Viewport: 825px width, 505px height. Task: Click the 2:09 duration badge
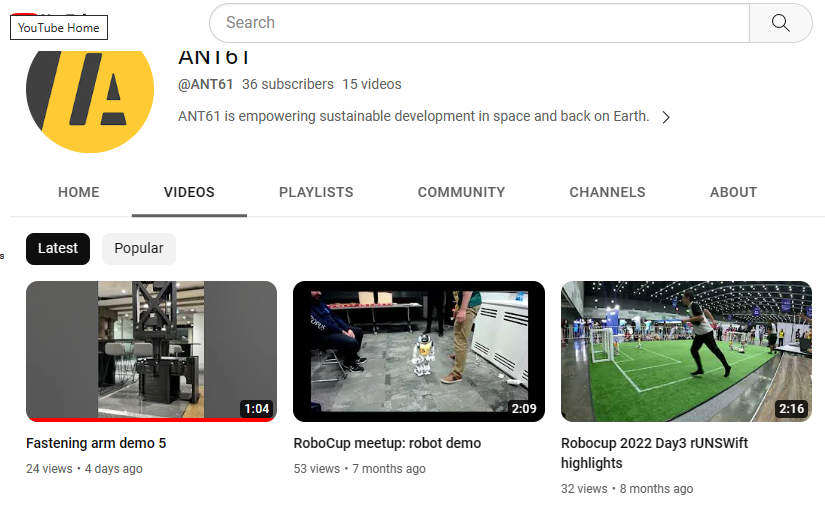coord(524,409)
